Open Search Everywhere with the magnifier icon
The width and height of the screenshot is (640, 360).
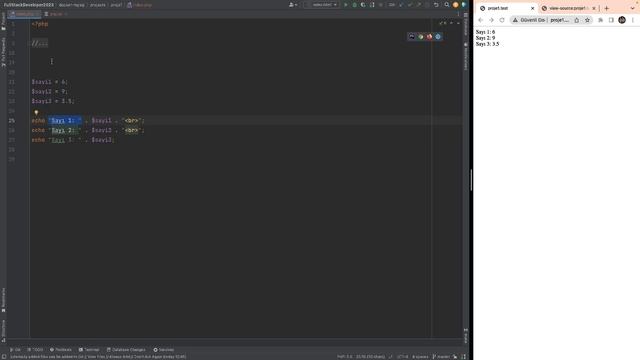pos(447,5)
